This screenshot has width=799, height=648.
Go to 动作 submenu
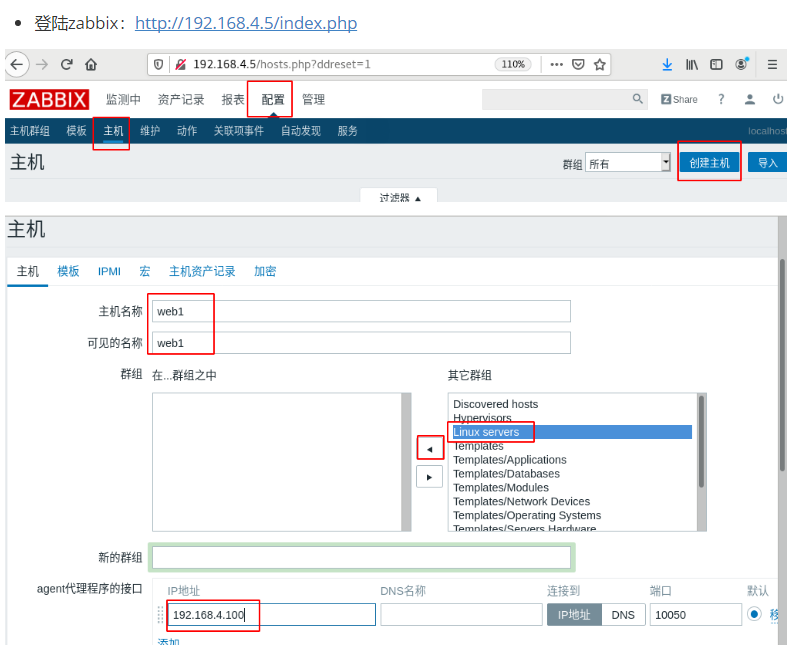[x=187, y=131]
